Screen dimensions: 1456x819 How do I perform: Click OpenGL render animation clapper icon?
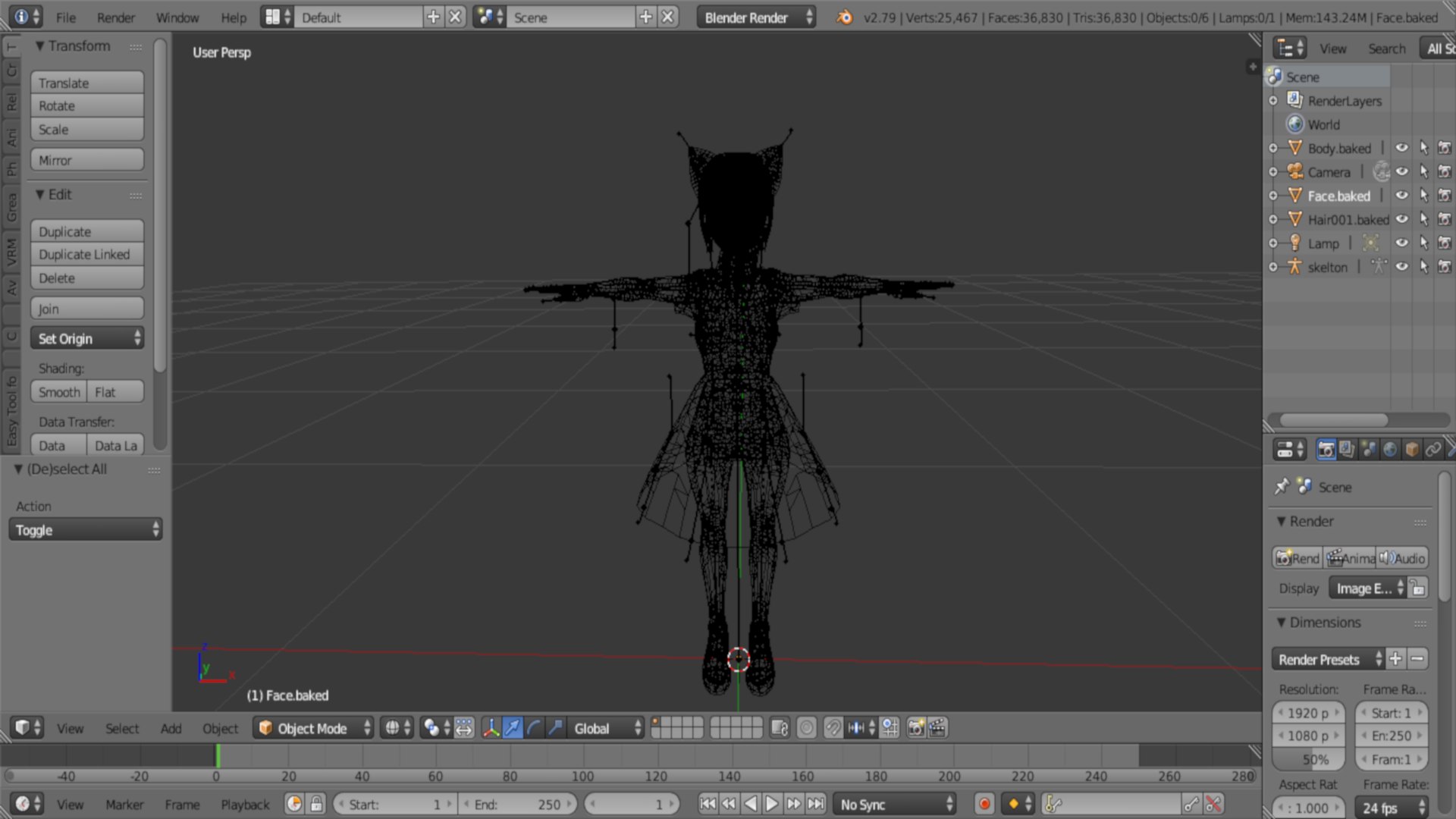coord(937,728)
